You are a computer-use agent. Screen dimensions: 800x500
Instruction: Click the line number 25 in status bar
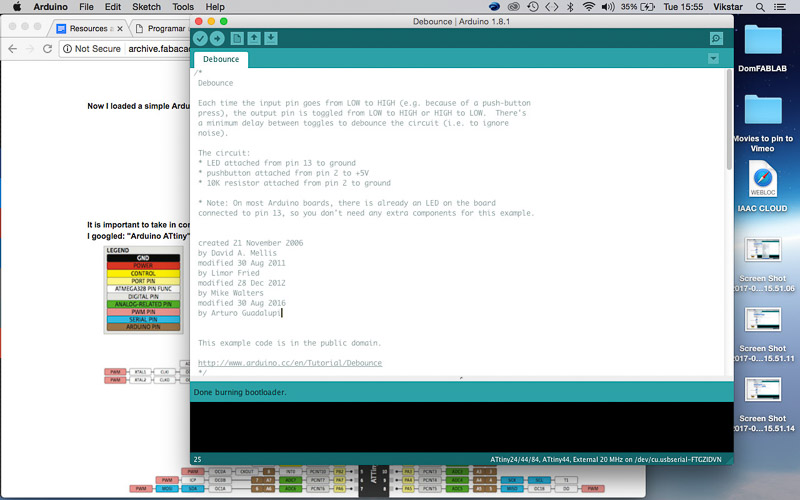point(197,459)
